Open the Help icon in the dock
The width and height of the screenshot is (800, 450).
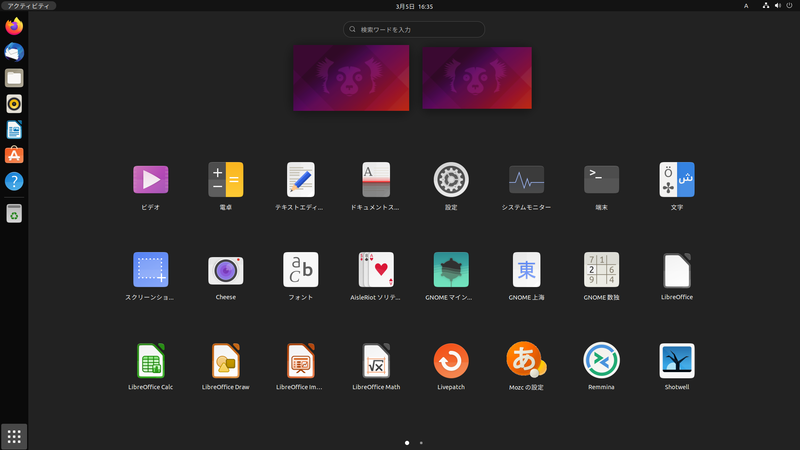pos(14,181)
